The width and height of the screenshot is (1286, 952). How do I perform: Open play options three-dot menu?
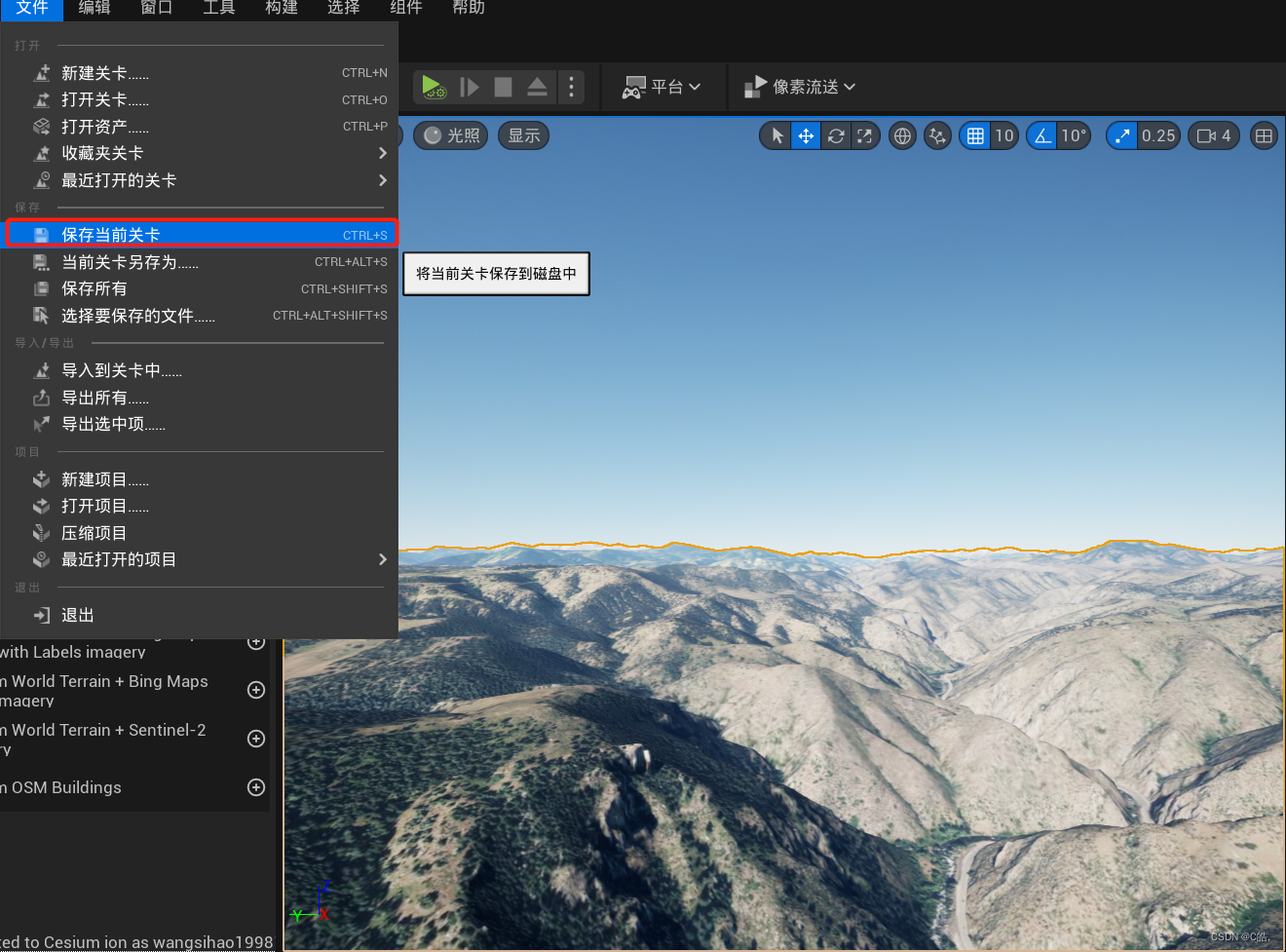point(572,87)
